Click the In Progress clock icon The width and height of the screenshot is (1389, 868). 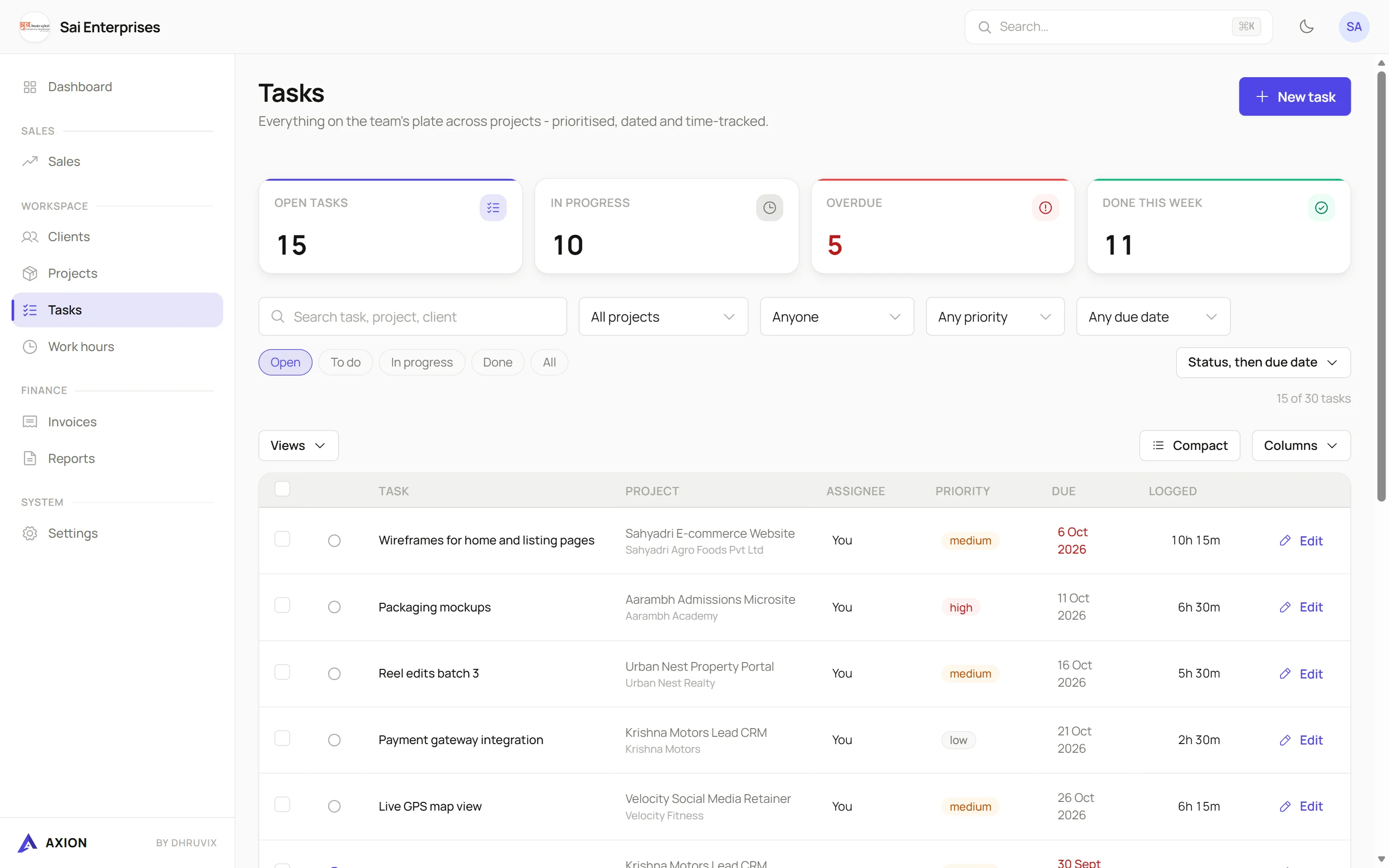point(769,208)
